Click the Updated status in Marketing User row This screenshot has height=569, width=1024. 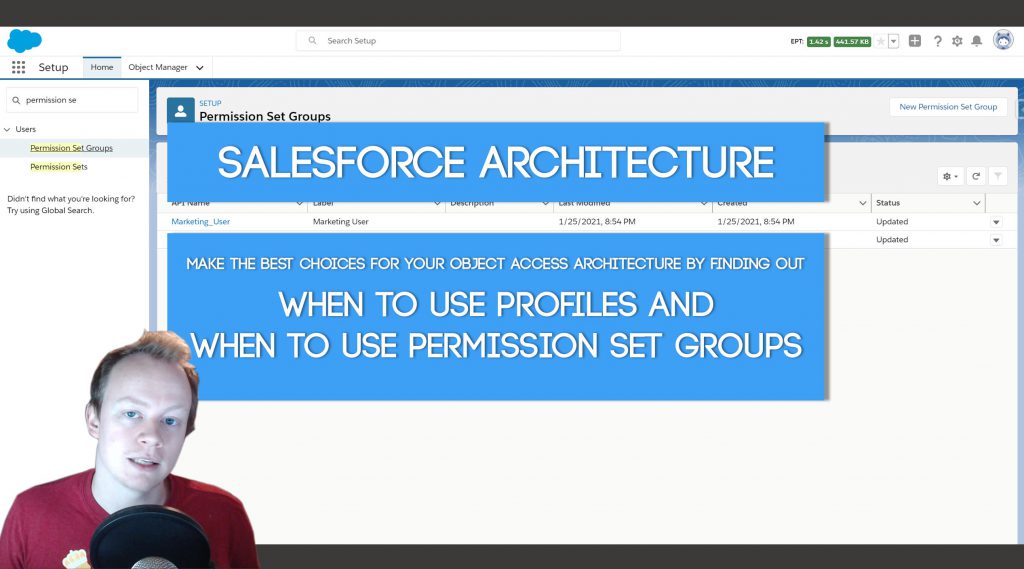click(892, 222)
